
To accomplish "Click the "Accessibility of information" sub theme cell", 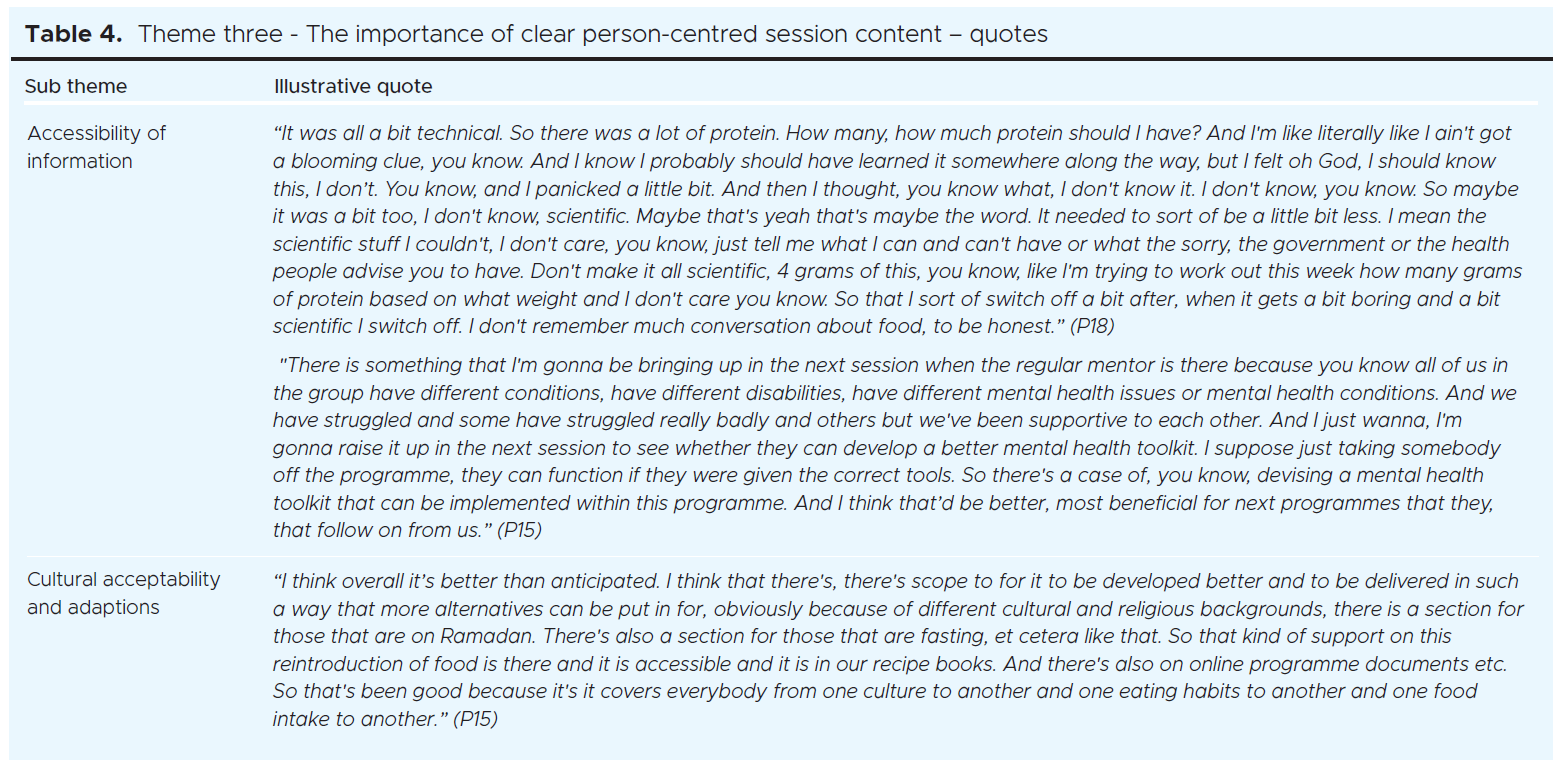I will pos(96,147).
